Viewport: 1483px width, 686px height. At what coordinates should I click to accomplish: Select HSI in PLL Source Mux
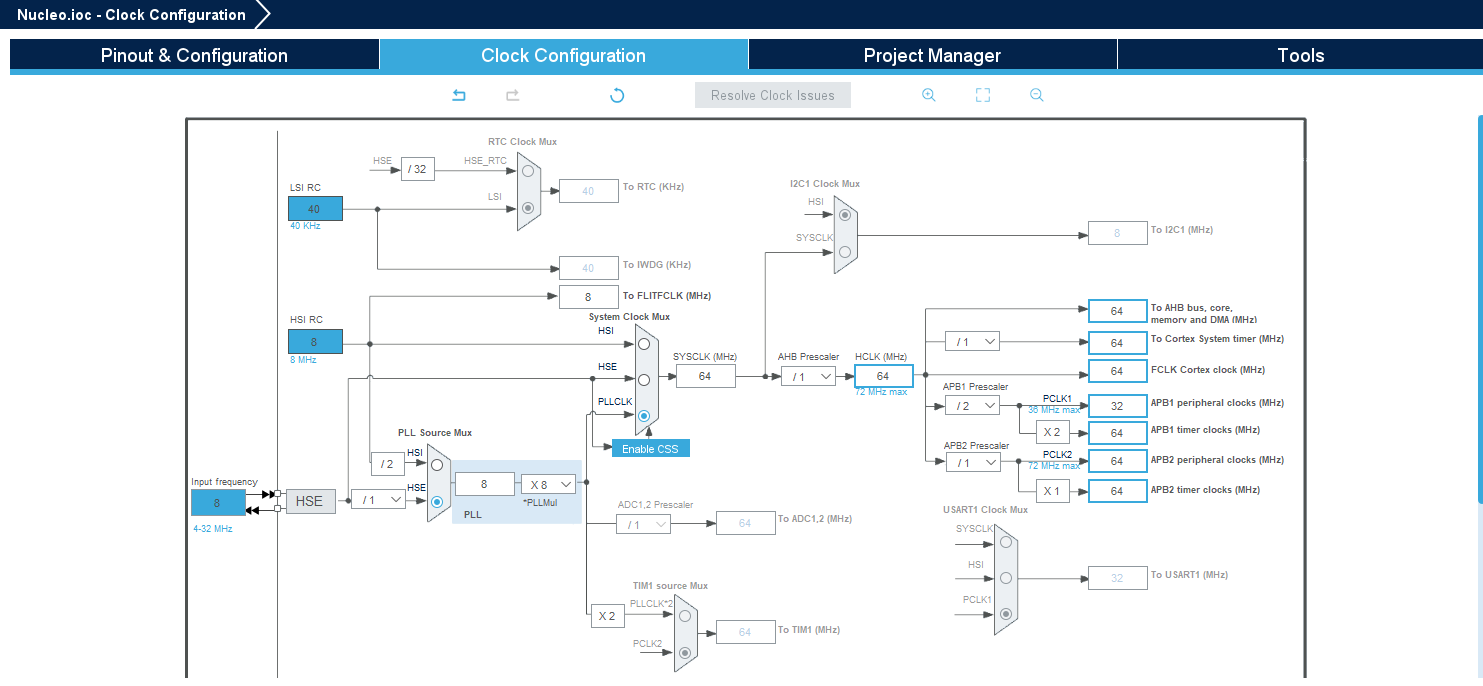coord(437,465)
